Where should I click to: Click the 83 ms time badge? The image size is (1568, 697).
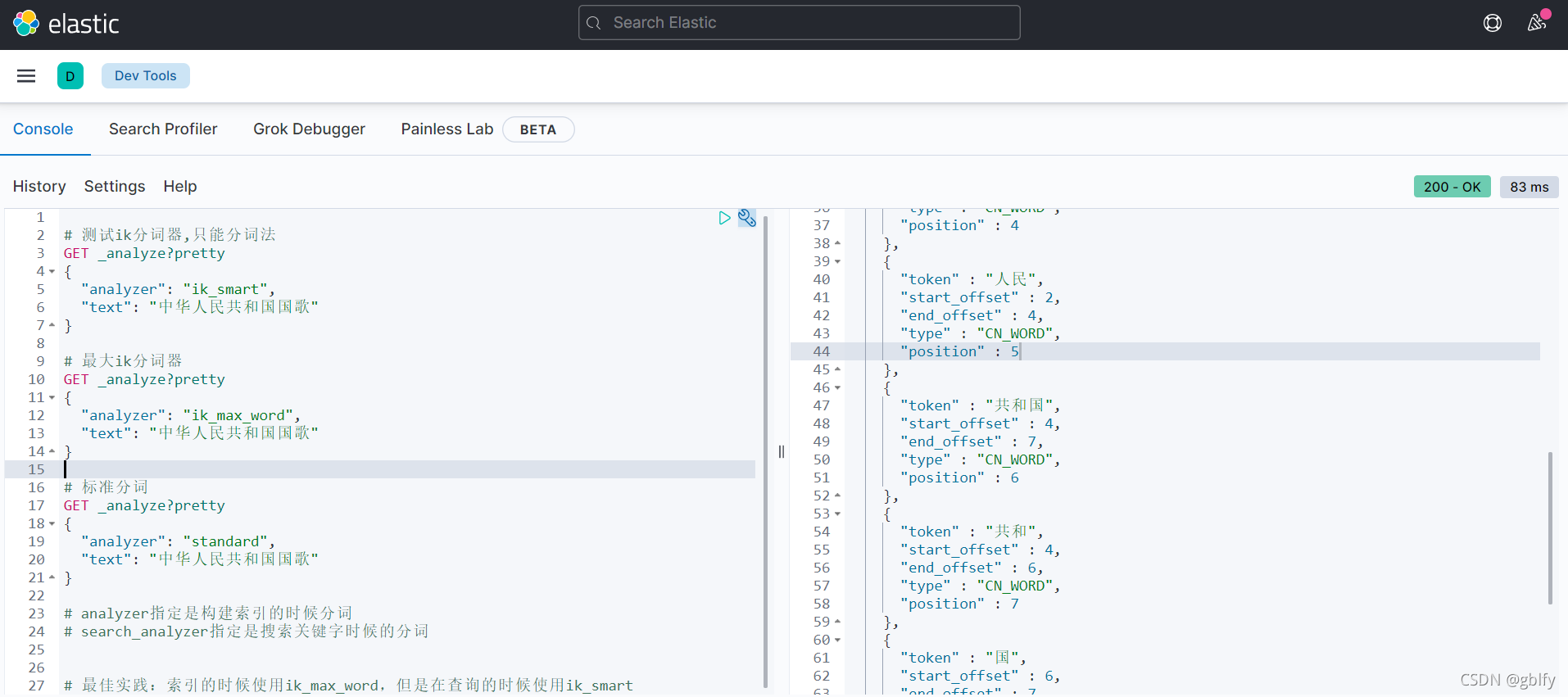(x=1529, y=187)
